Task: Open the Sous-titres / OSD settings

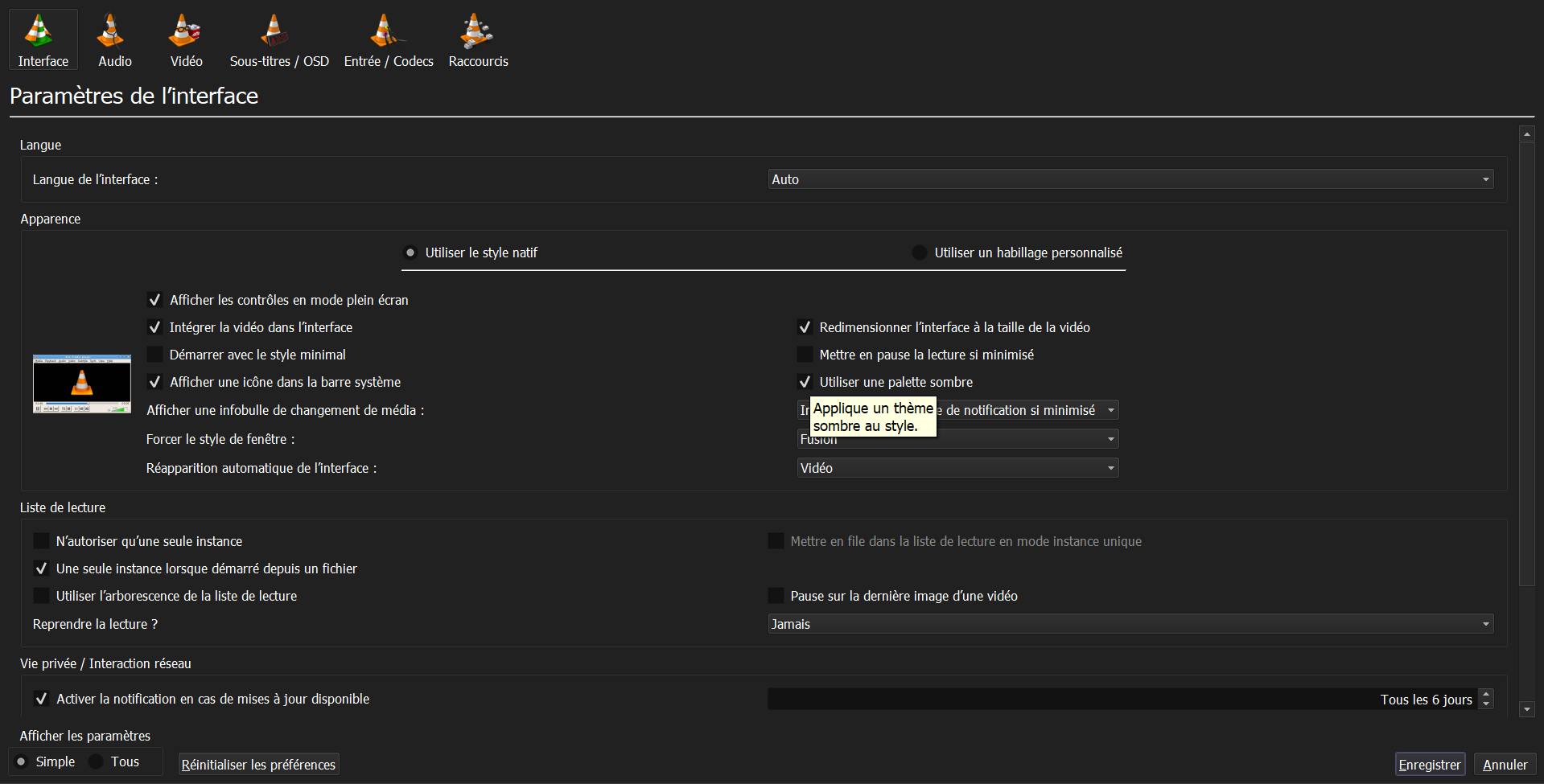Action: (x=279, y=39)
